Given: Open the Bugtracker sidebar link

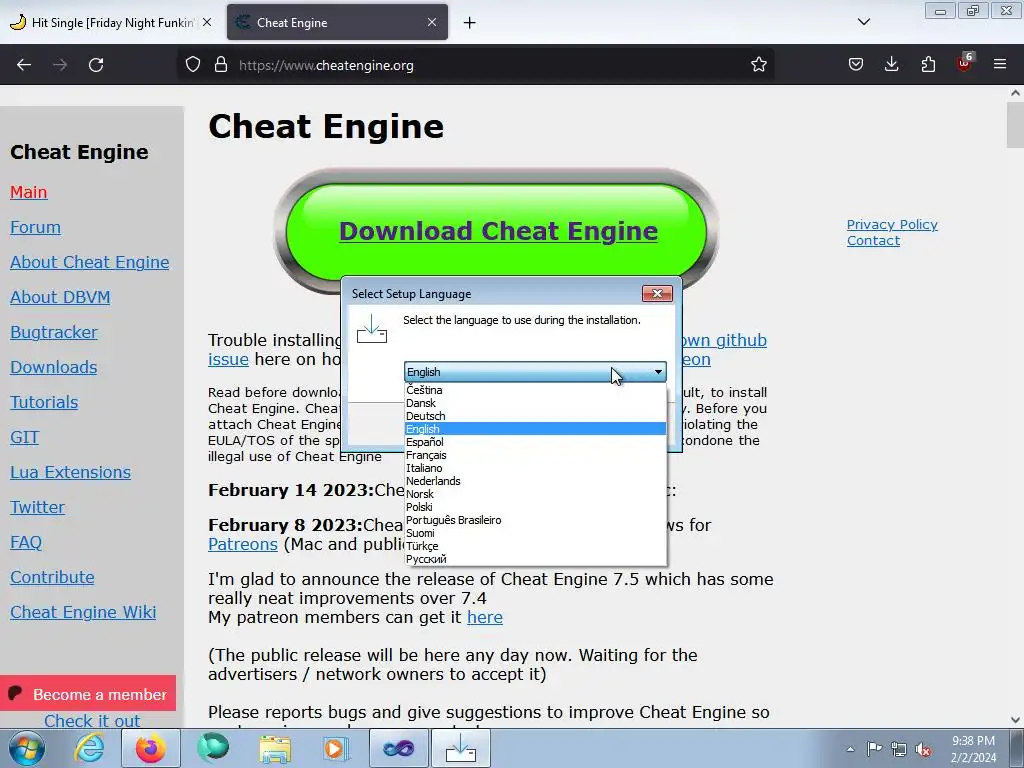Looking at the screenshot, I should pyautogui.click(x=54, y=332).
